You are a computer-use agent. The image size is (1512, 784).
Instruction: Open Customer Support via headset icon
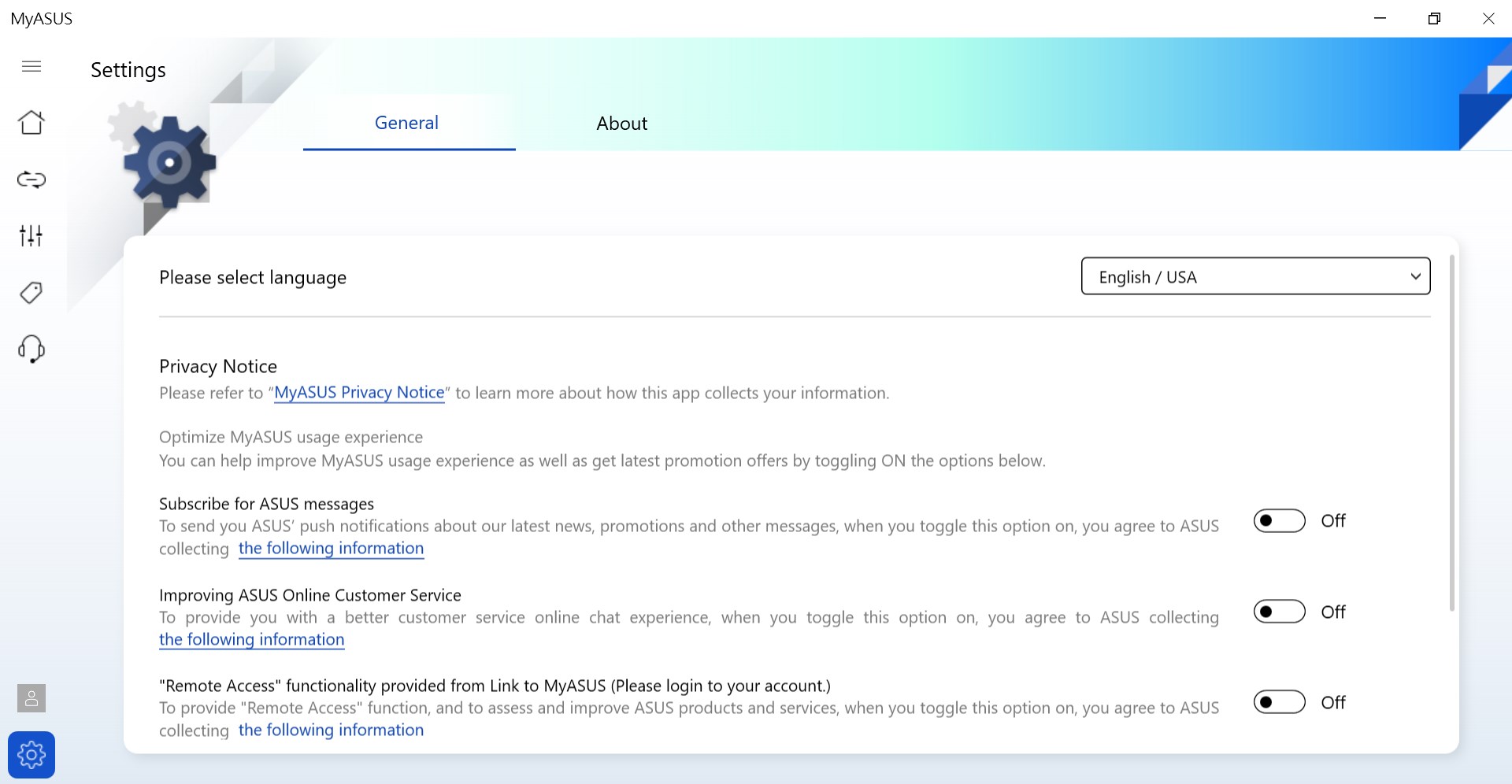tap(31, 349)
